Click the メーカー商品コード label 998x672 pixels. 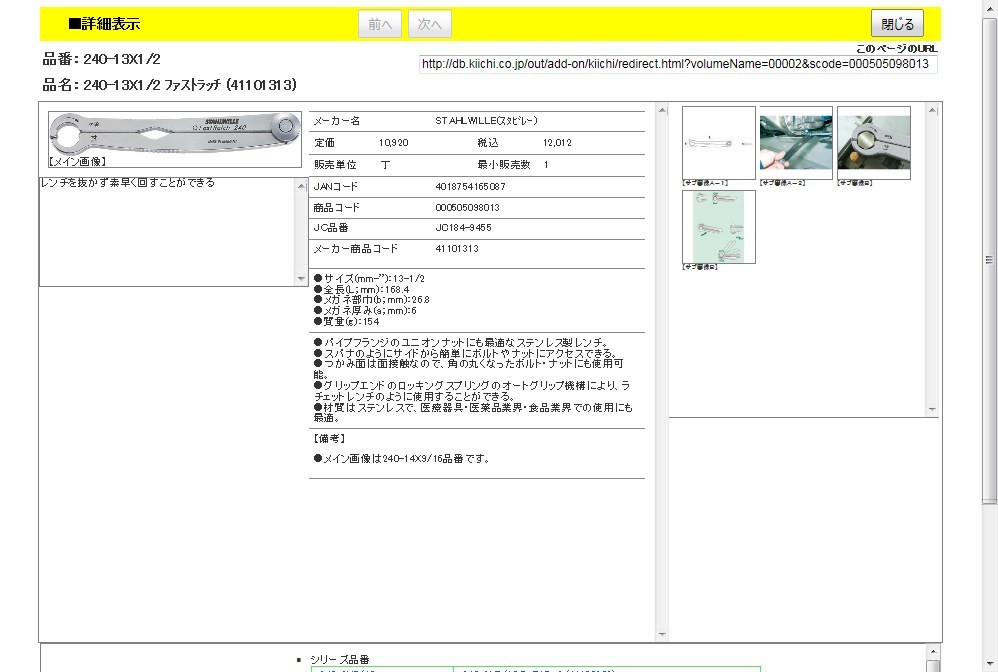click(x=356, y=249)
